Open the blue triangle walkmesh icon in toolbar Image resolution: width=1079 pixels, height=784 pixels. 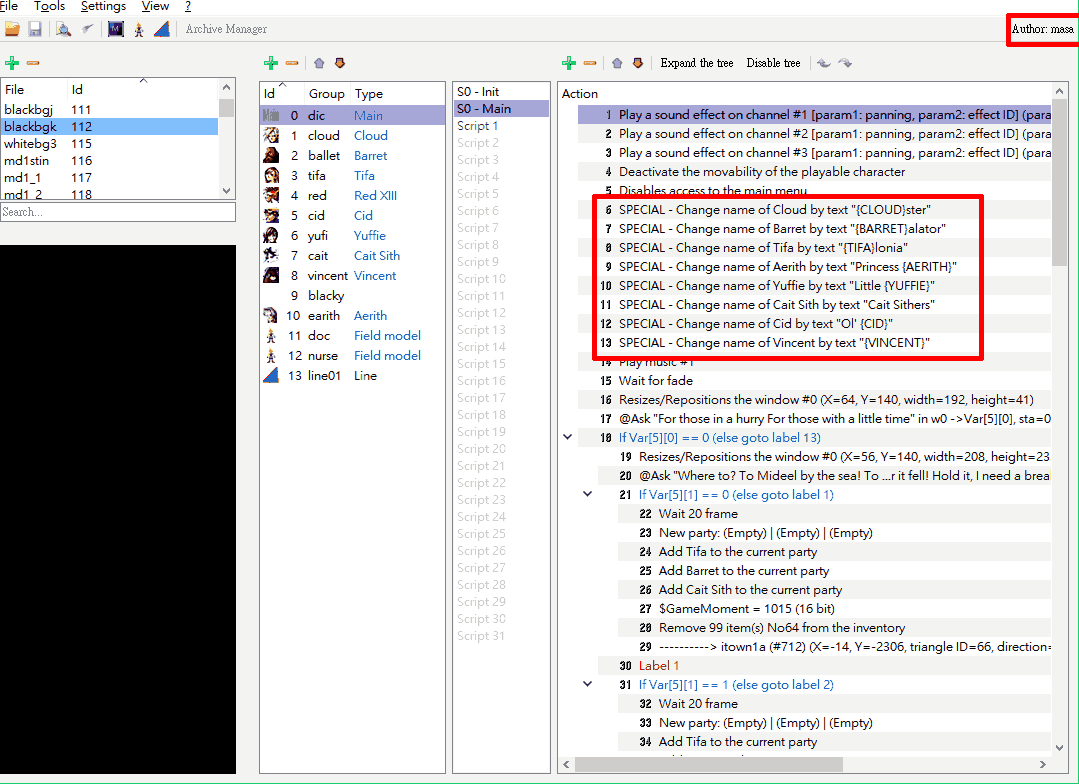pyautogui.click(x=162, y=29)
